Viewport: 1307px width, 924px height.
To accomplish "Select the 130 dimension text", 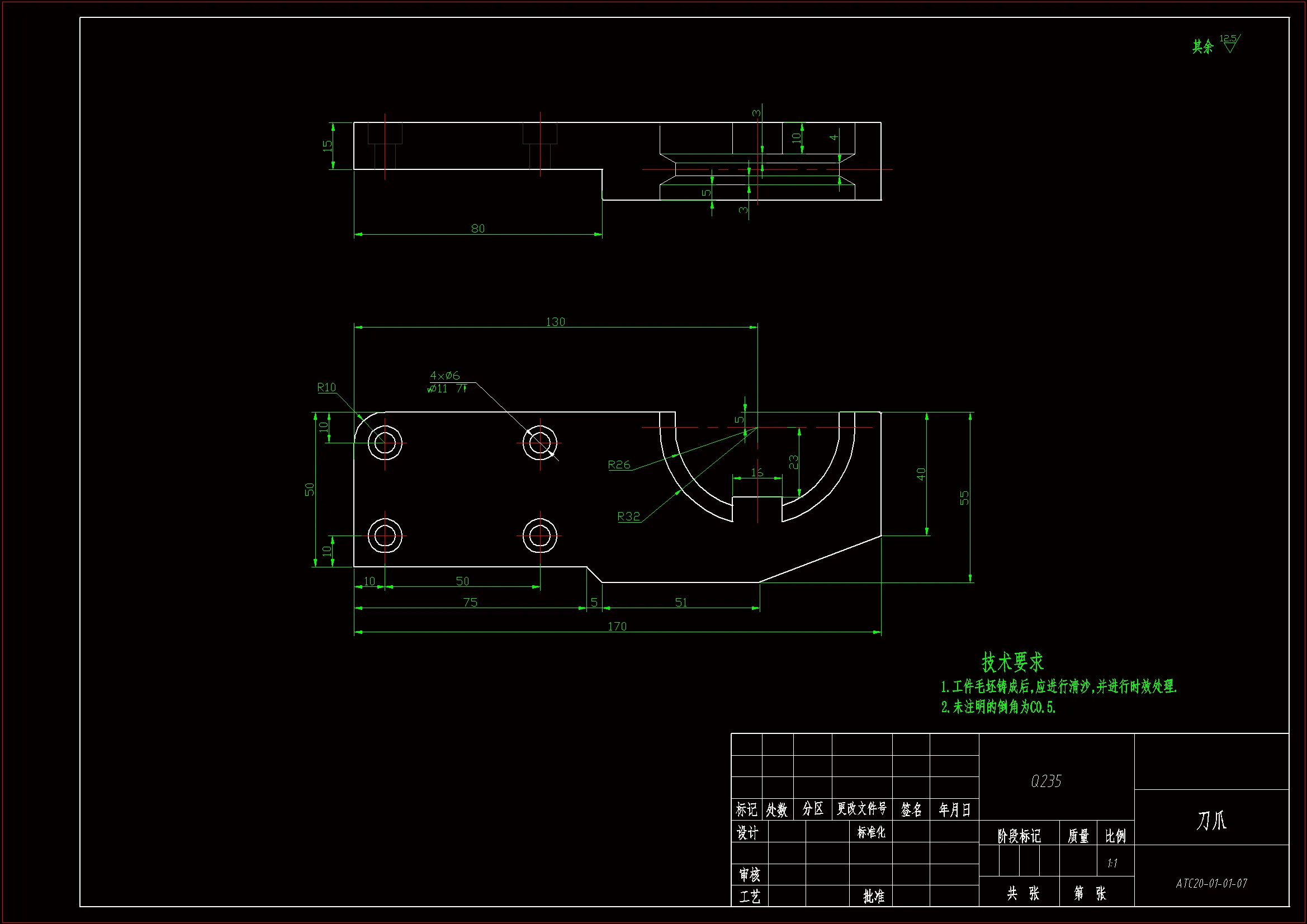I will [555, 321].
